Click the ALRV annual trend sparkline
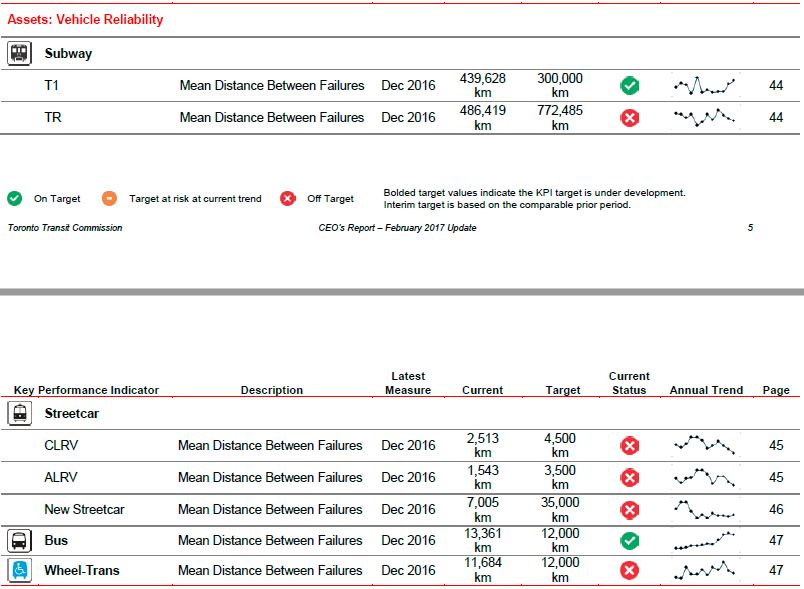The image size is (804, 589). coord(704,477)
